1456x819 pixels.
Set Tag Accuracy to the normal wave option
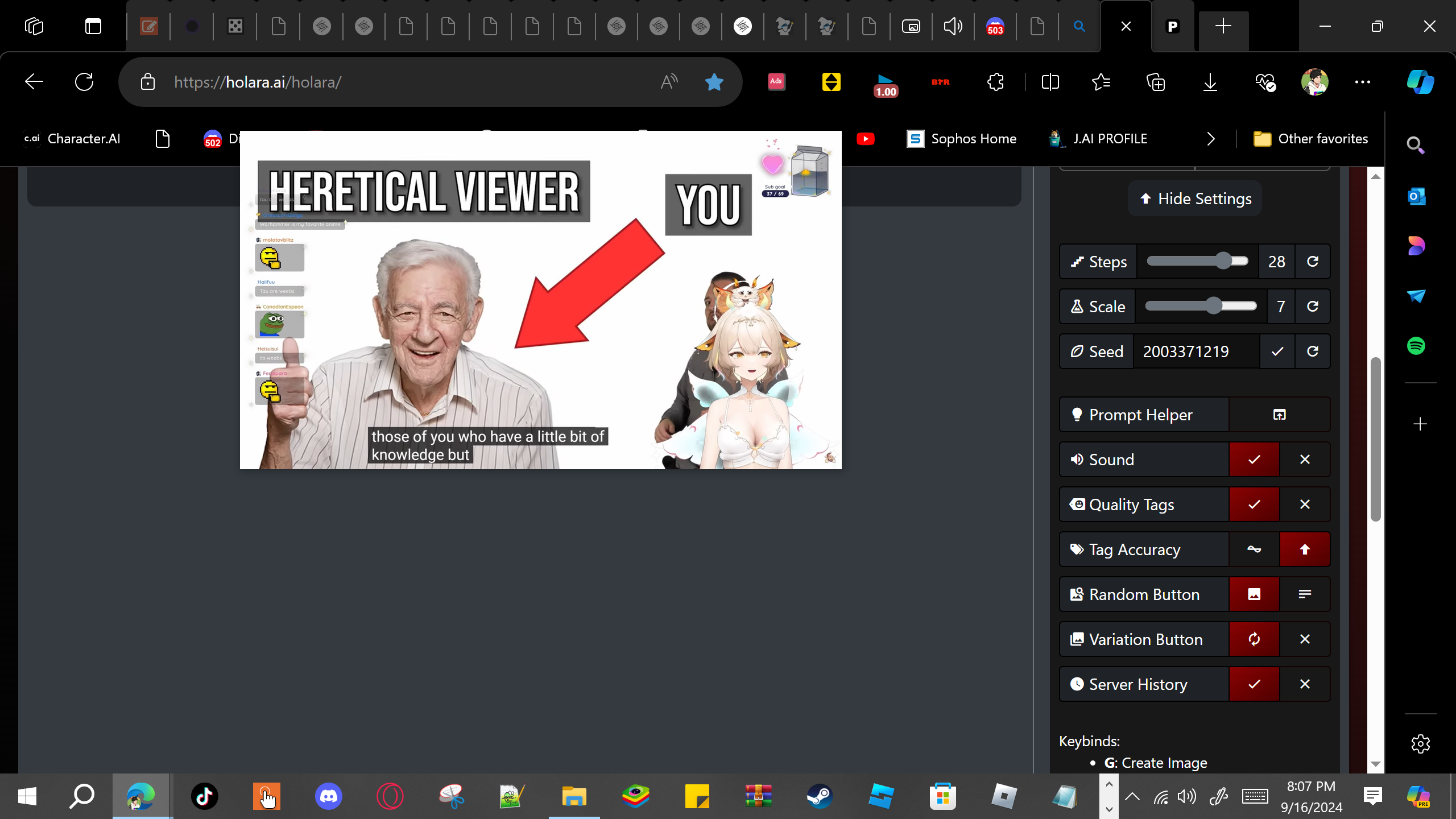tap(1254, 549)
